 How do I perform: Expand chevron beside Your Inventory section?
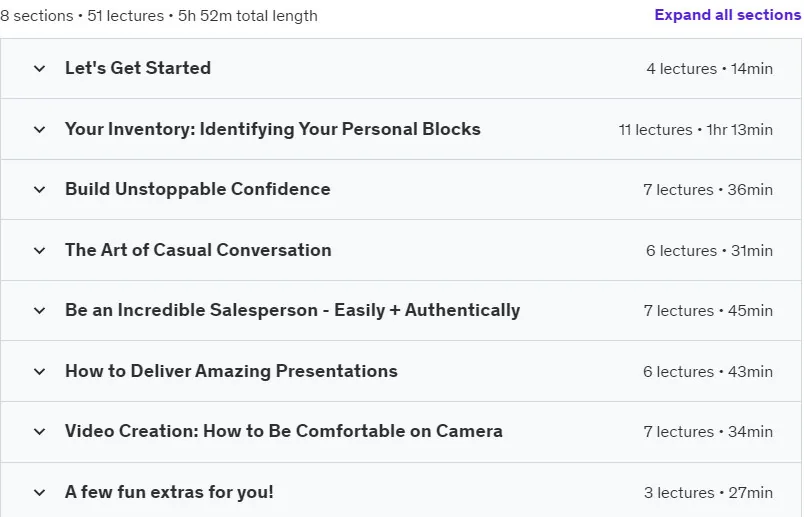[39, 129]
